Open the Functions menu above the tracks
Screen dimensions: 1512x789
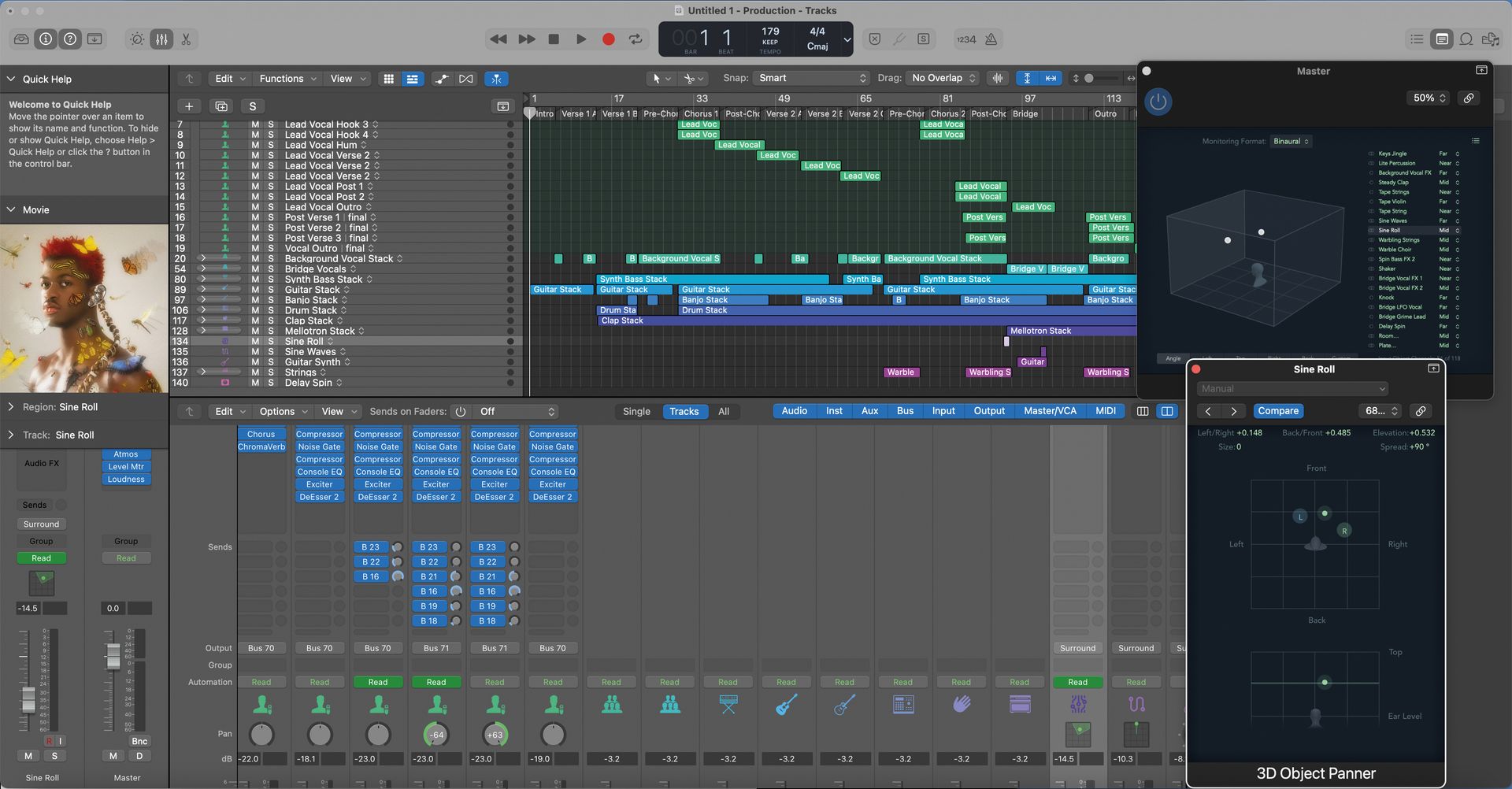click(287, 78)
